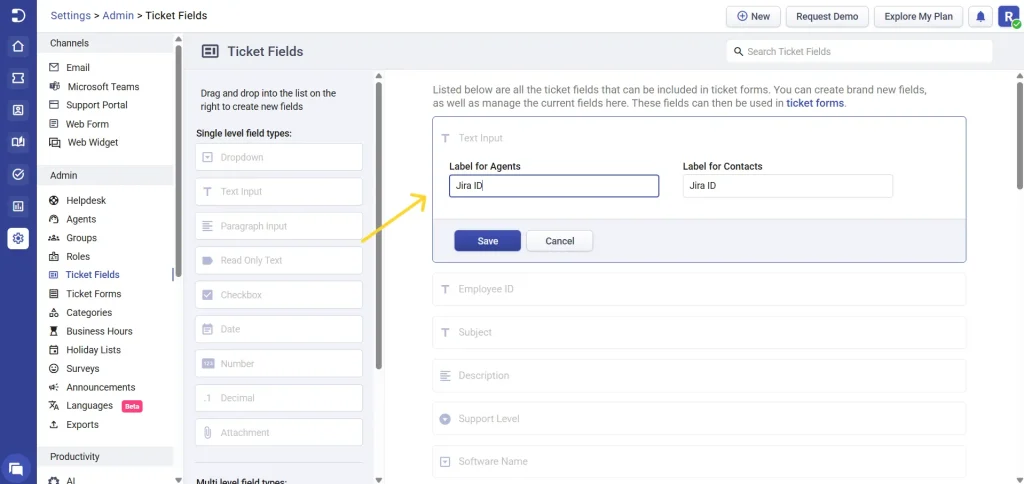Image resolution: width=1024 pixels, height=484 pixels.
Task: Open the Subject field row
Action: (699, 332)
